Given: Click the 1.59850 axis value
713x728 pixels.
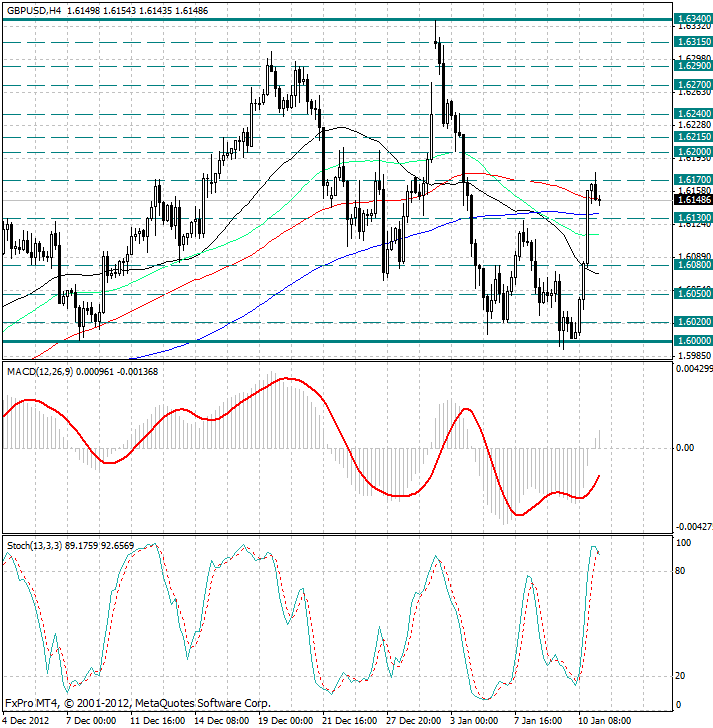Looking at the screenshot, I should pos(694,356).
